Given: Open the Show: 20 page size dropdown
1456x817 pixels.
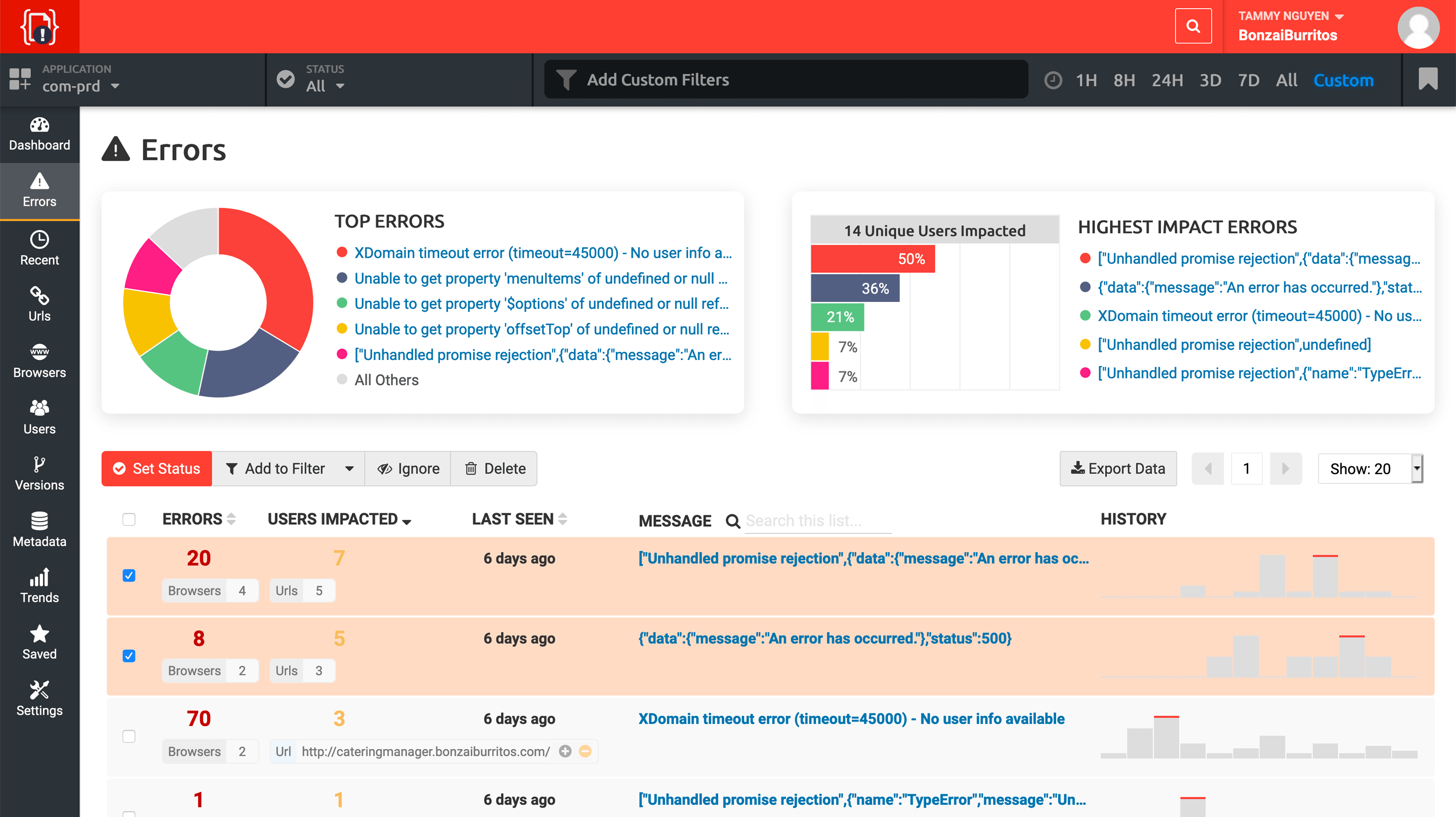Looking at the screenshot, I should (1370, 468).
